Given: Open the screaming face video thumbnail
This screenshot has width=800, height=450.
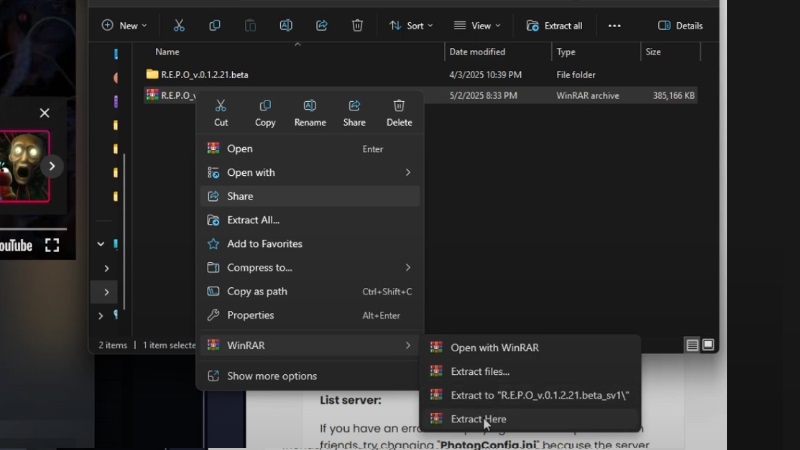Looking at the screenshot, I should click(x=24, y=166).
